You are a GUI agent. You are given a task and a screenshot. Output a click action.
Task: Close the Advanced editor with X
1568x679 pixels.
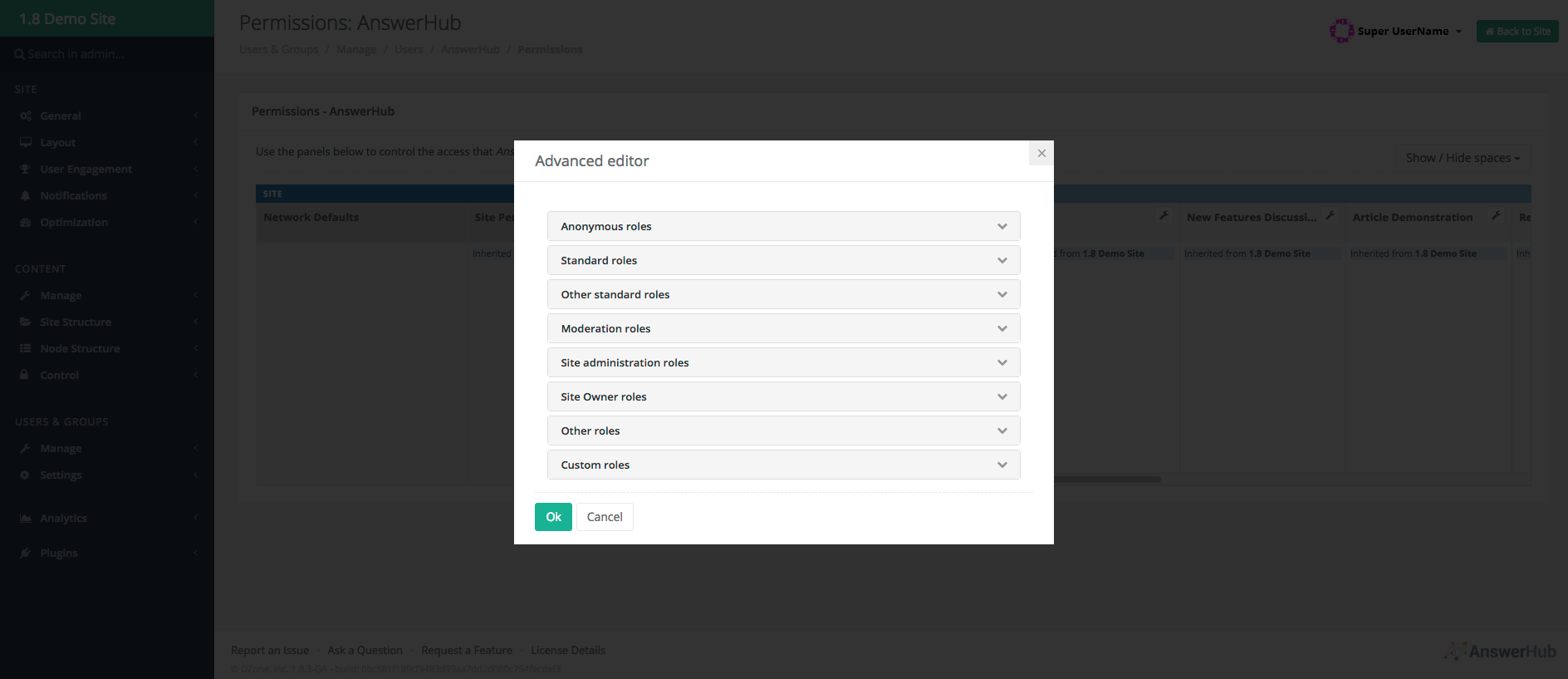click(1041, 153)
